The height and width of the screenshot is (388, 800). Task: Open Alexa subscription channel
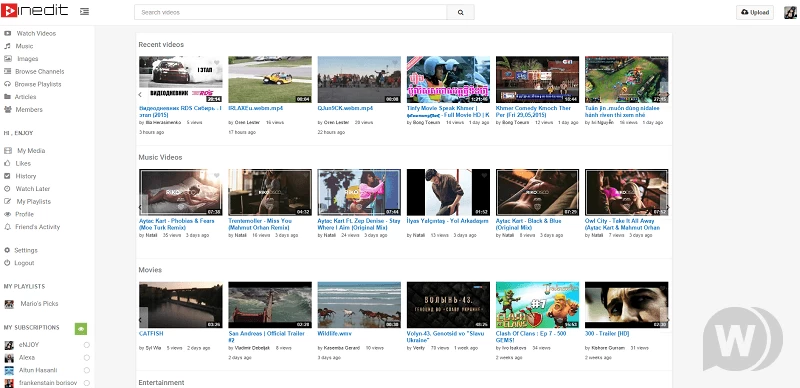pos(27,358)
